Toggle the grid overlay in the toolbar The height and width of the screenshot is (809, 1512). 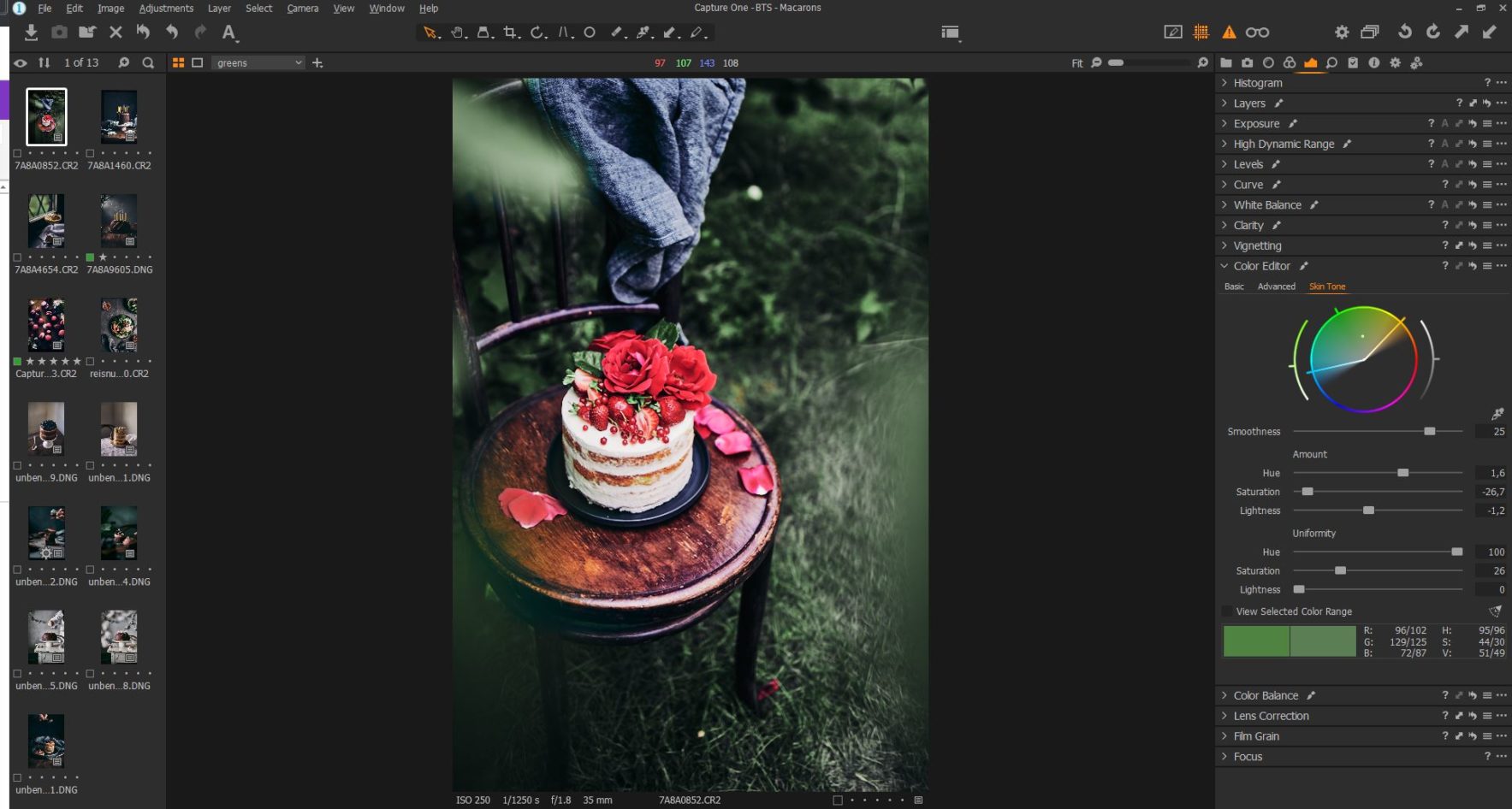pos(1201,32)
